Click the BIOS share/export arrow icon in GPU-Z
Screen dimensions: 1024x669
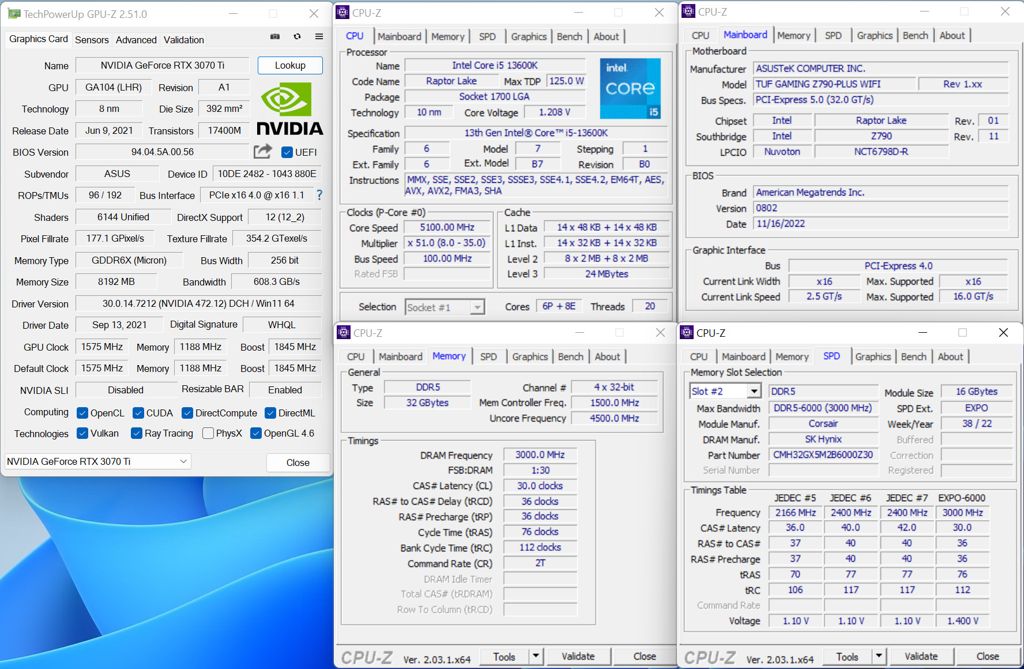[263, 152]
